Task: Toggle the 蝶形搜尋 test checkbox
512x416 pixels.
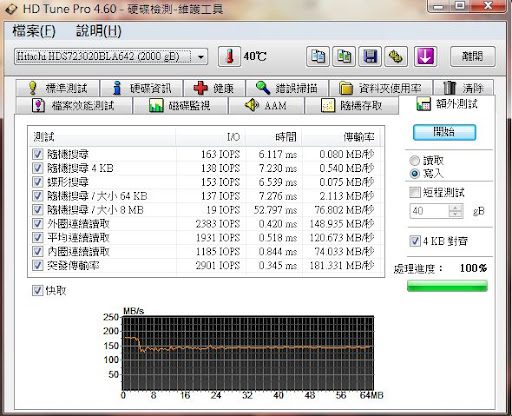Action: pyautogui.click(x=37, y=182)
